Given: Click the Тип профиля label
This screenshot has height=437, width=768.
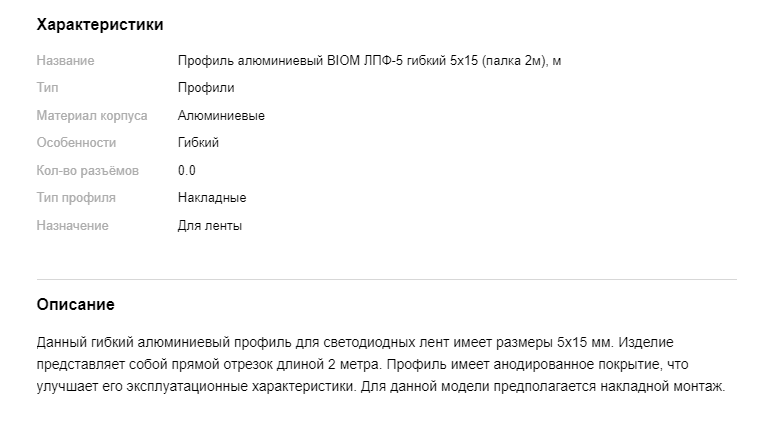Looking at the screenshot, I should coord(76,198).
